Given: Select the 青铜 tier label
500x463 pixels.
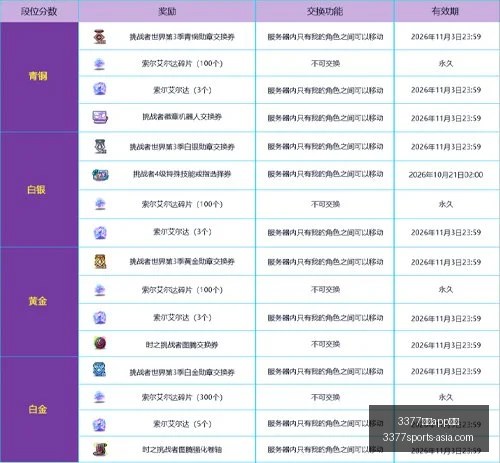Looking at the screenshot, I should [x=38, y=76].
